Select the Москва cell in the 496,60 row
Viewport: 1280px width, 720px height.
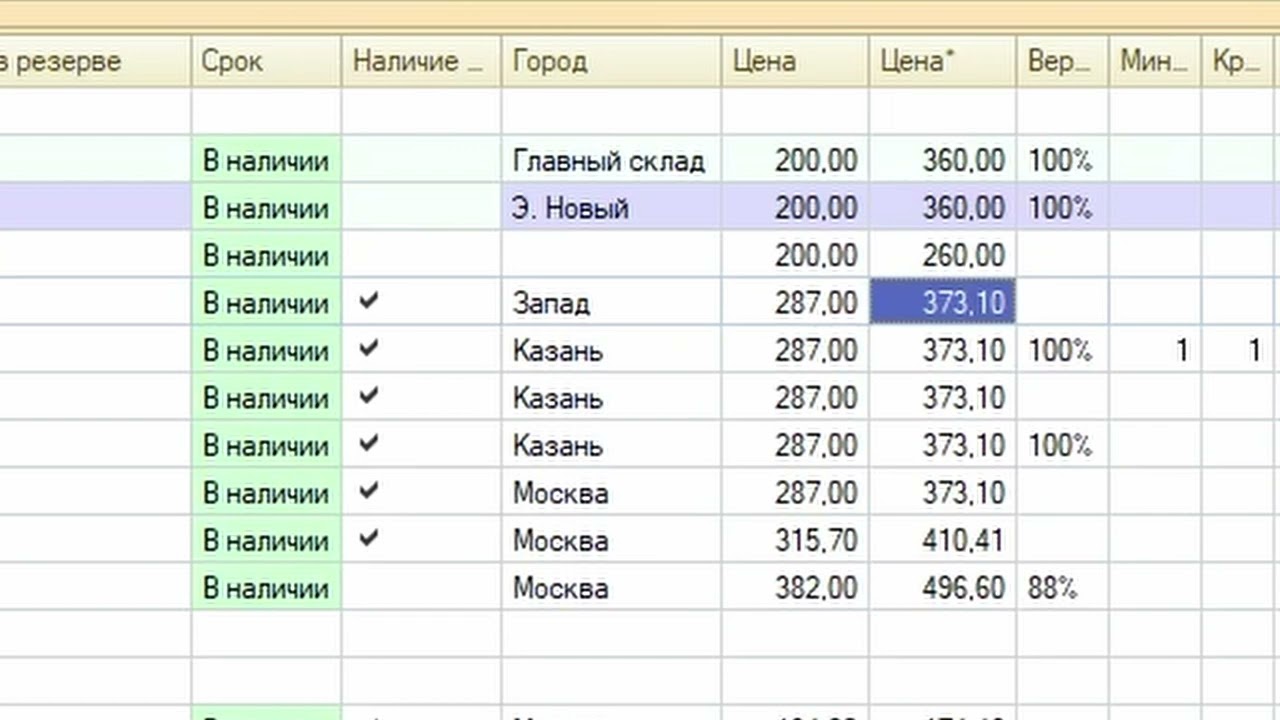click(611, 588)
